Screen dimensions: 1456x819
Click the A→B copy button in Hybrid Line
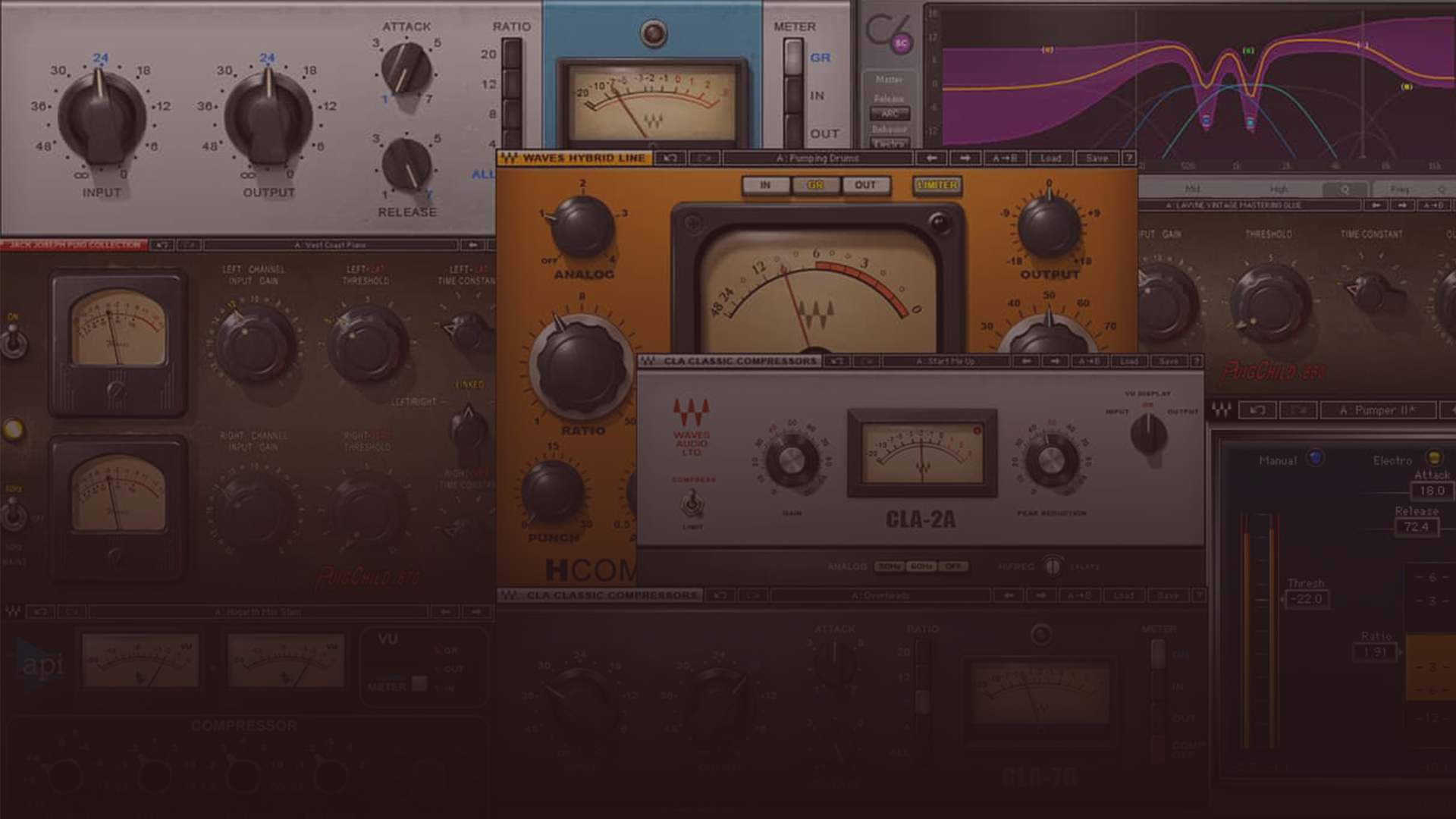1005,158
